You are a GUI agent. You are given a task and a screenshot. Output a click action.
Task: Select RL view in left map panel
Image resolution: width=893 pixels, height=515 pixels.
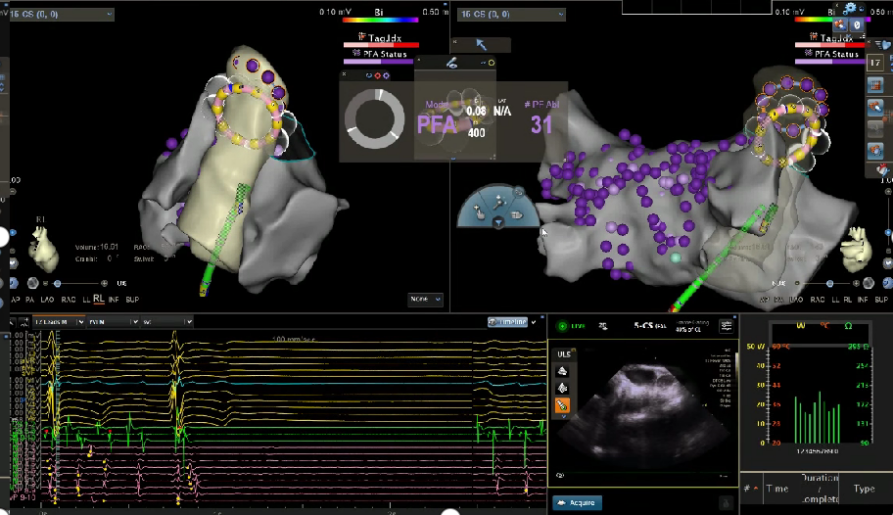[x=99, y=299]
